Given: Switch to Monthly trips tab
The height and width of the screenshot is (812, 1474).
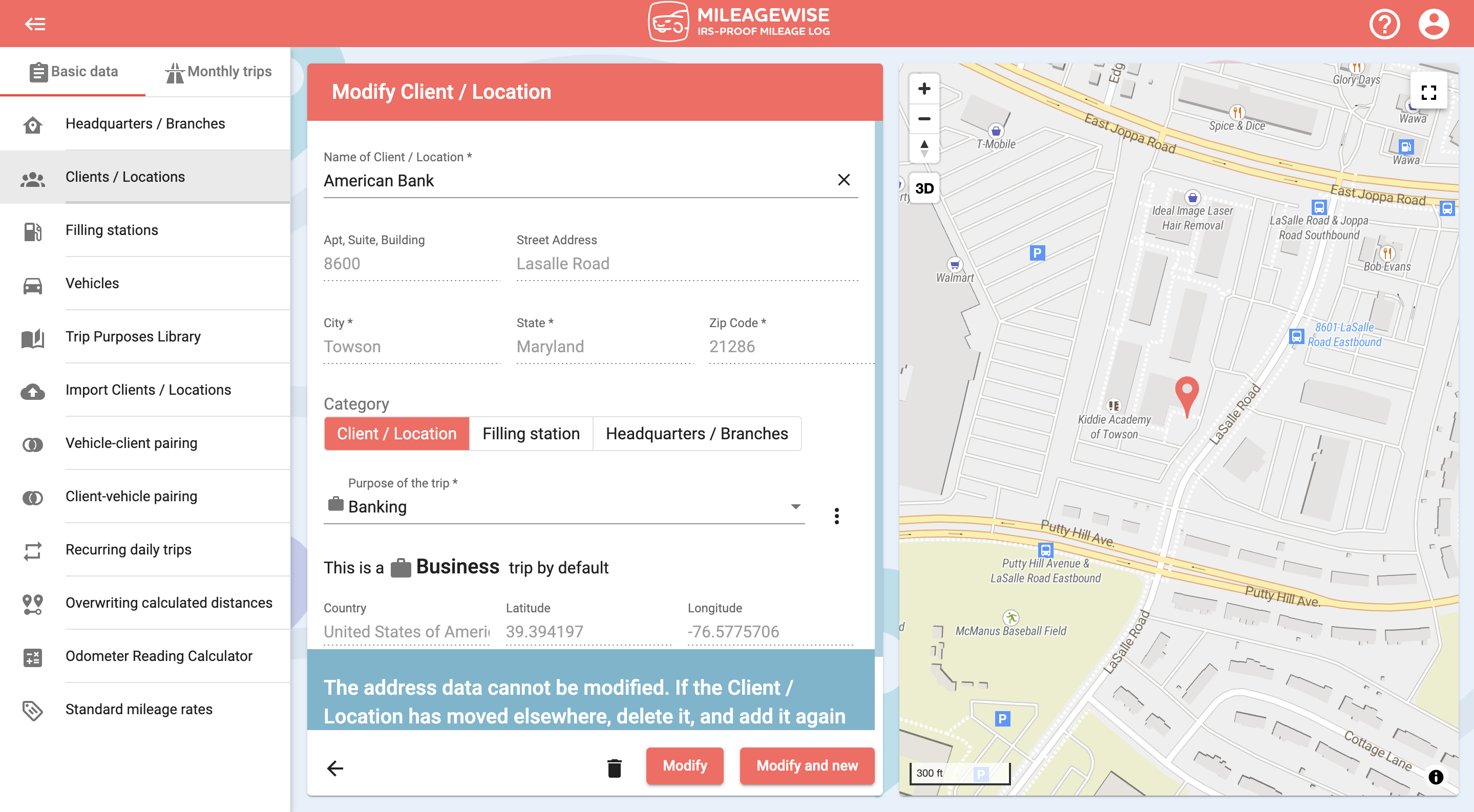Looking at the screenshot, I should [x=218, y=72].
